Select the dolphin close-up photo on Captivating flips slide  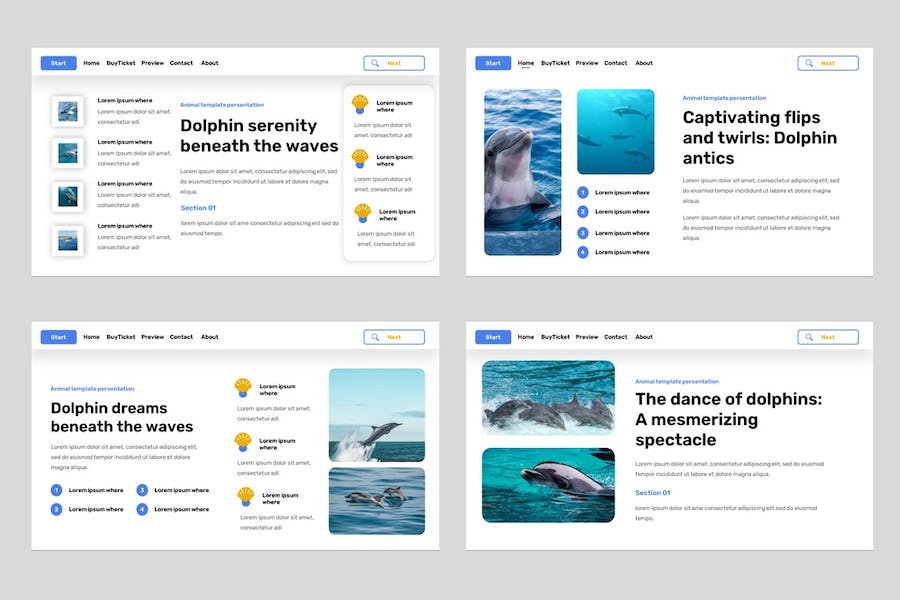[x=522, y=172]
